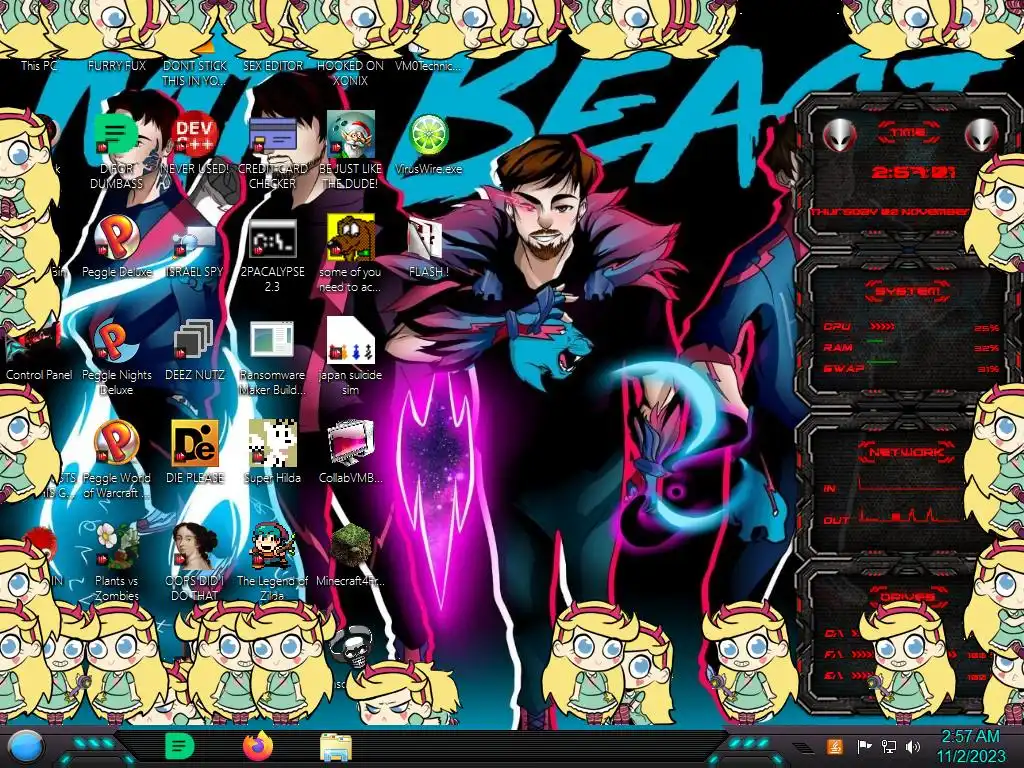Open the NEVER USED! Dev-C++ shortcut

tap(195, 136)
